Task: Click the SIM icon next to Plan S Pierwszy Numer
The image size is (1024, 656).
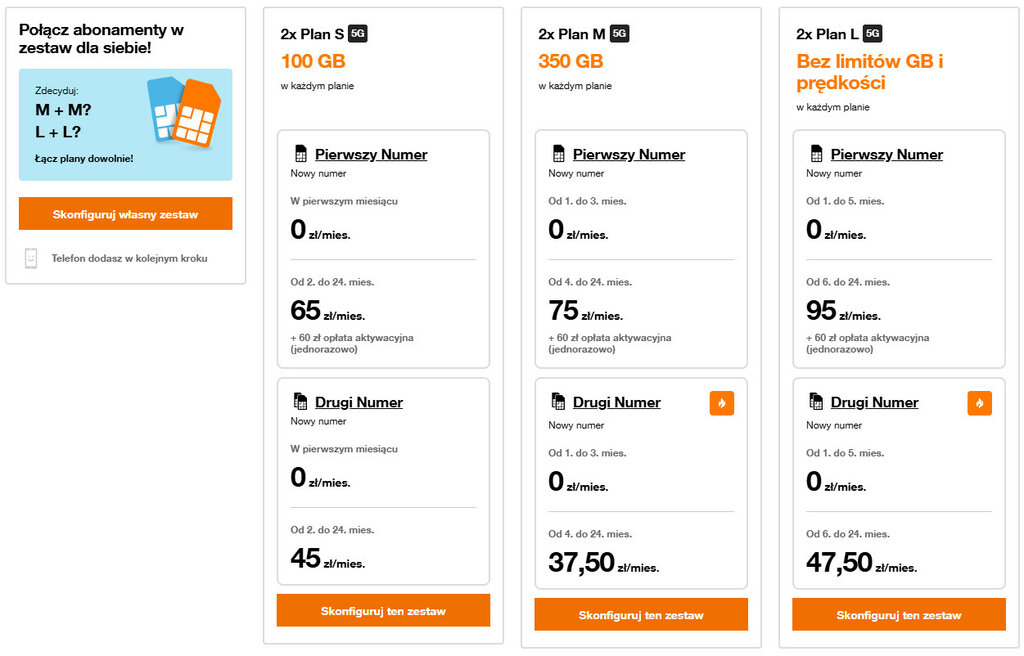Action: tap(300, 154)
